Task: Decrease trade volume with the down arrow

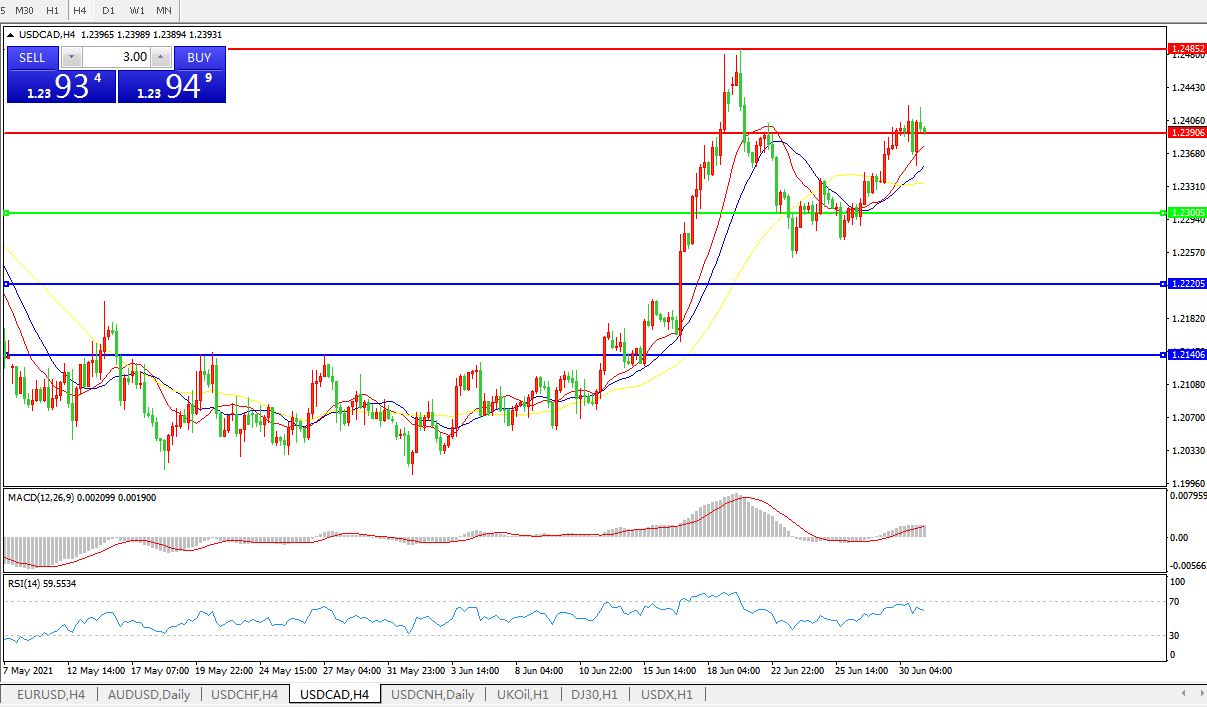Action: pos(72,57)
